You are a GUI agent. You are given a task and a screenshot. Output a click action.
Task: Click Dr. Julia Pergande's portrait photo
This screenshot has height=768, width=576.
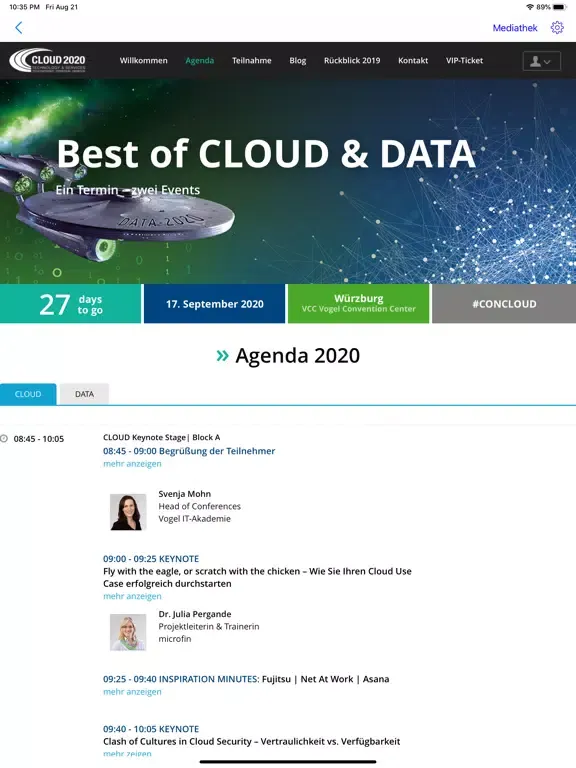click(128, 632)
